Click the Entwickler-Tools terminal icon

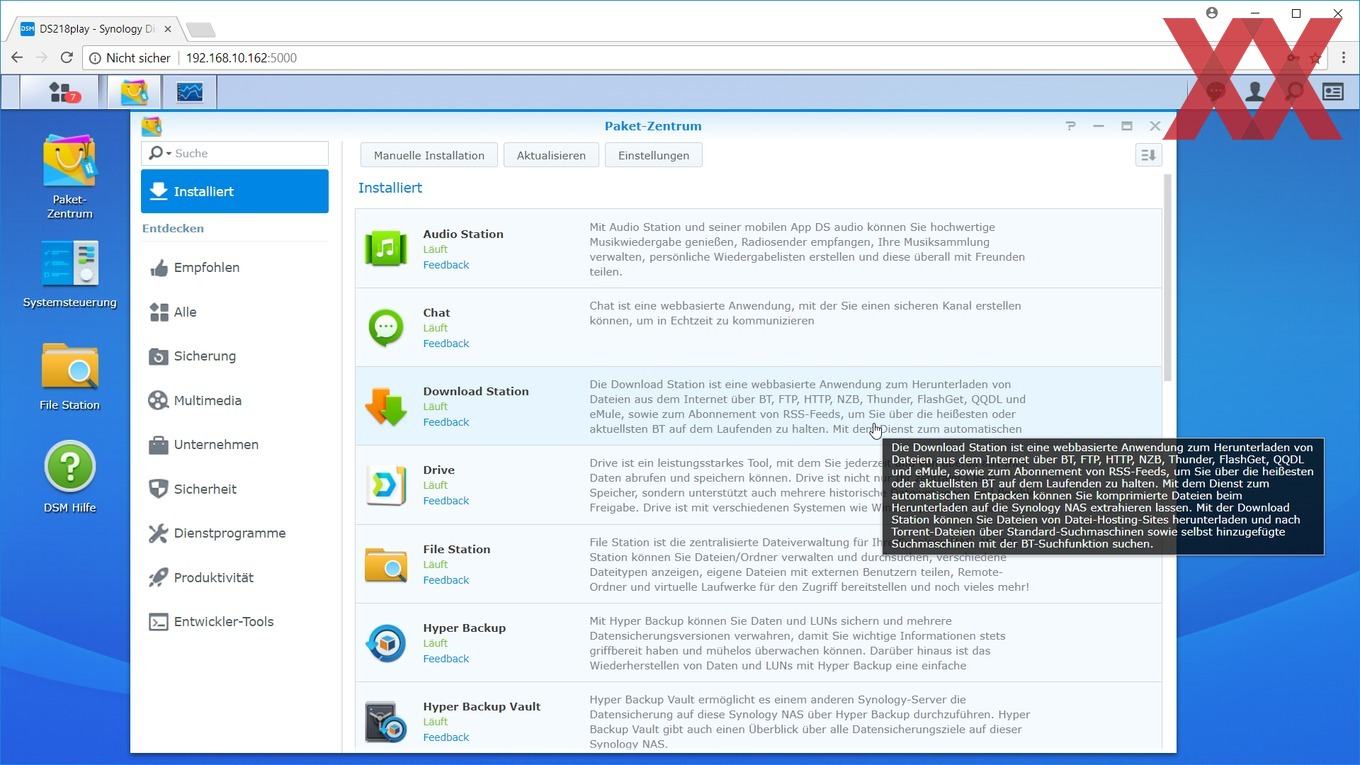(x=158, y=622)
